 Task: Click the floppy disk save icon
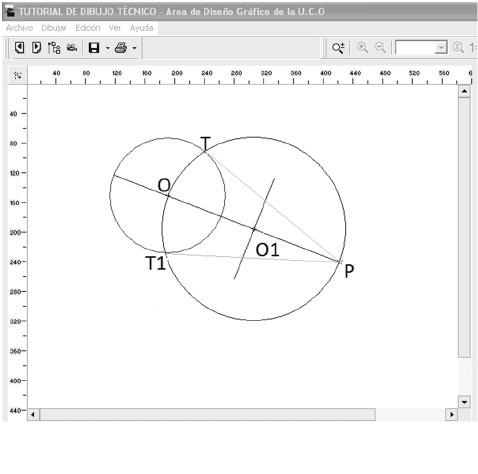click(94, 48)
